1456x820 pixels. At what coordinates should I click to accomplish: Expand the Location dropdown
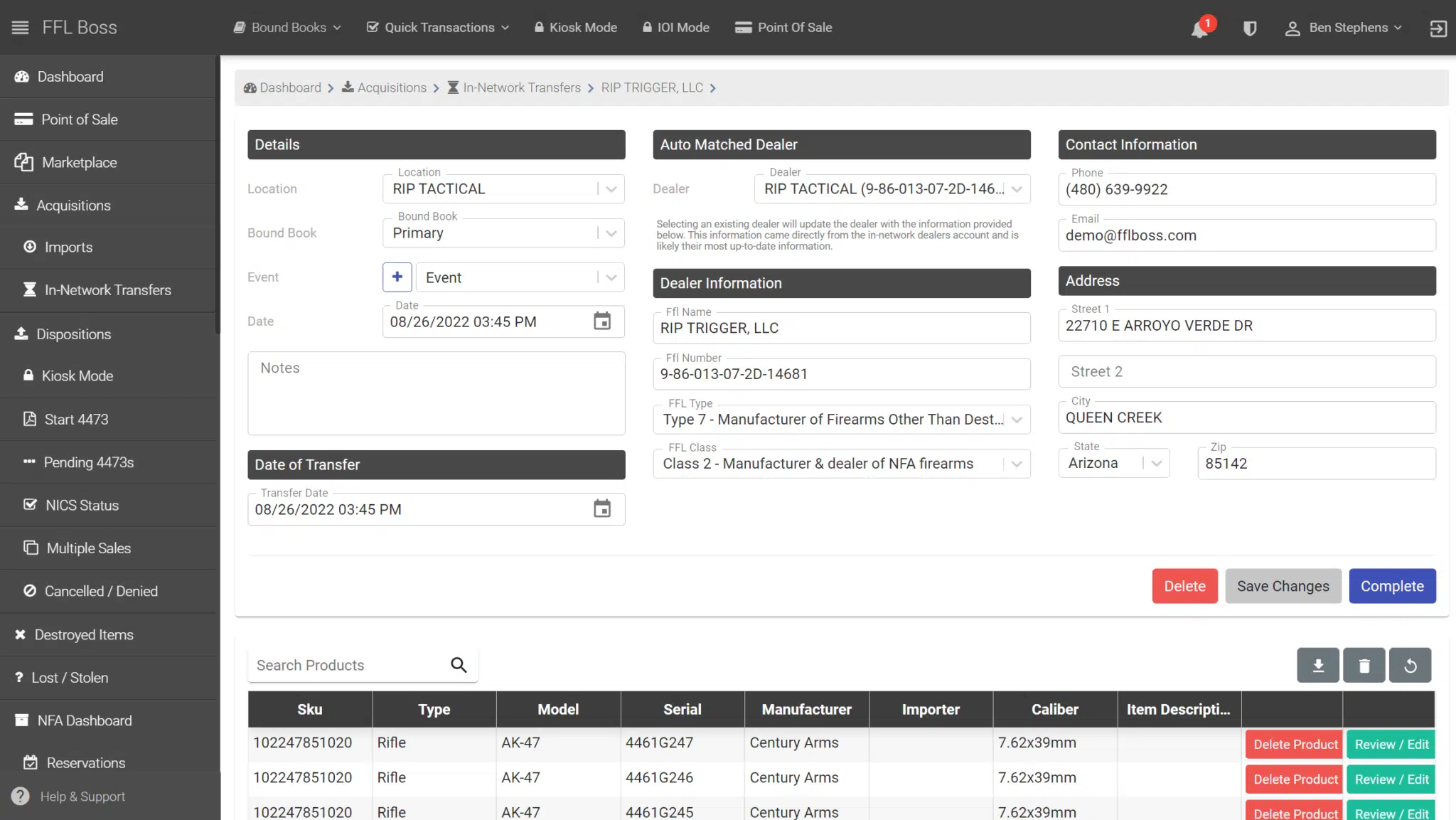tap(611, 189)
